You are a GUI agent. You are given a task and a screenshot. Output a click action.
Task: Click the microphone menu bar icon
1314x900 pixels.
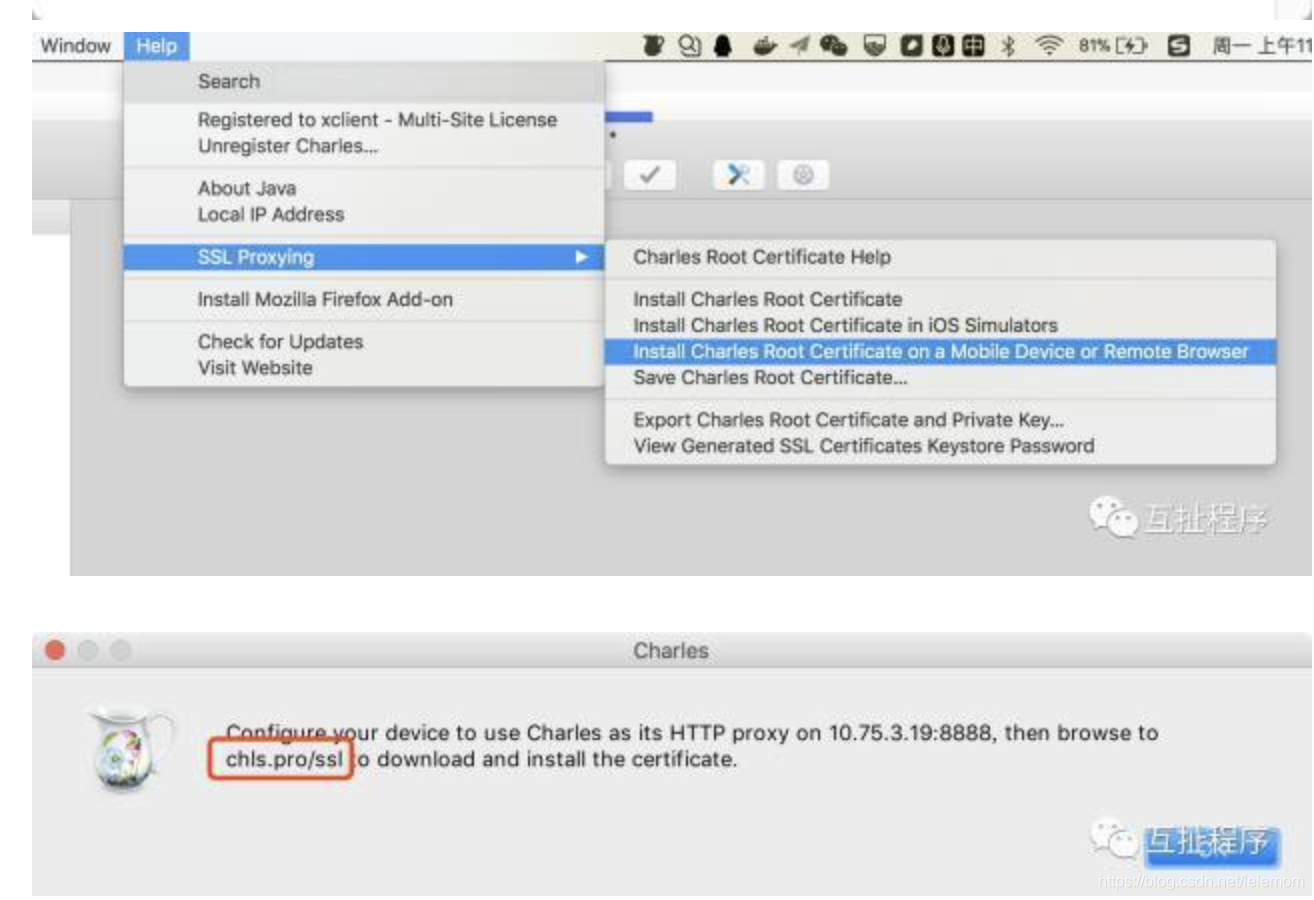[943, 46]
